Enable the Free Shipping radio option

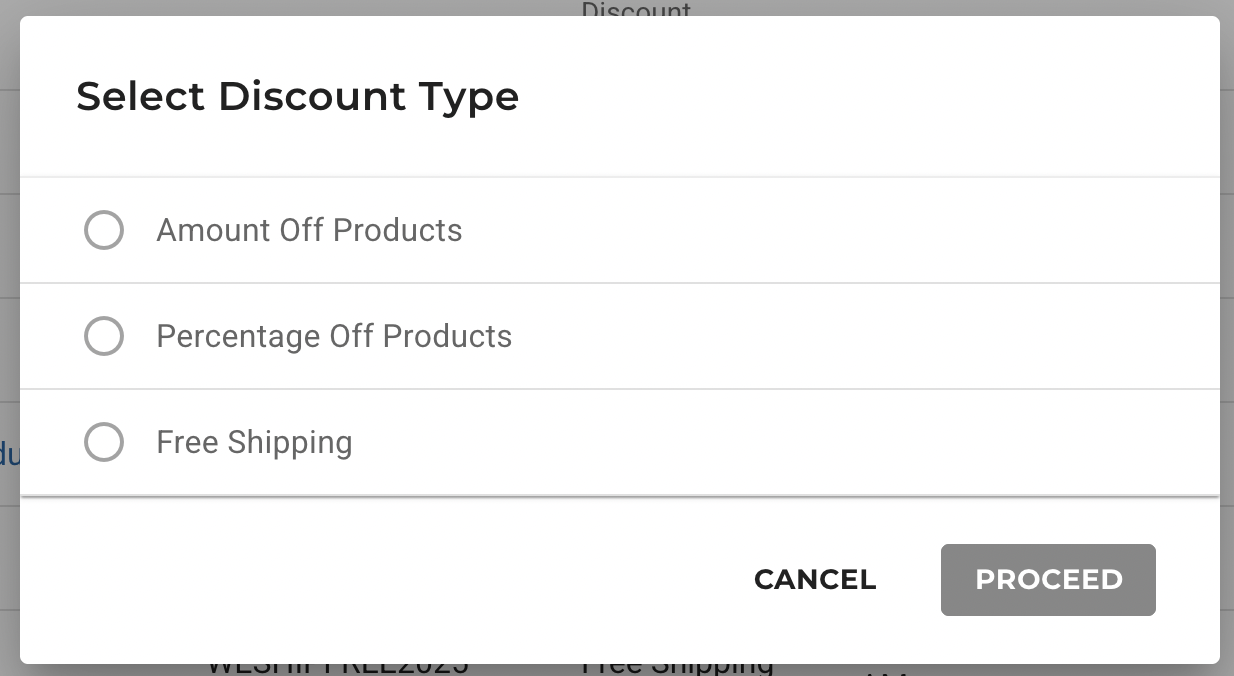point(104,442)
